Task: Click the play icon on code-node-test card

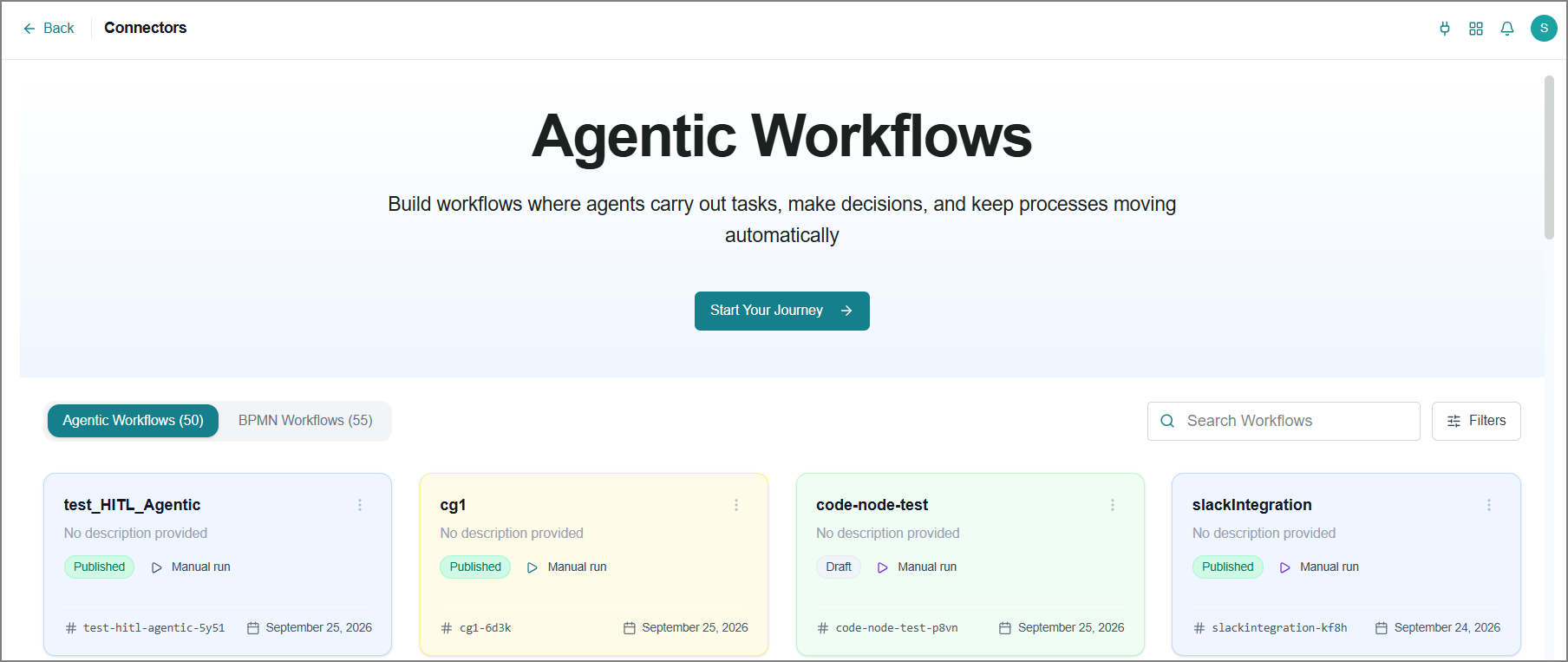Action: click(883, 567)
